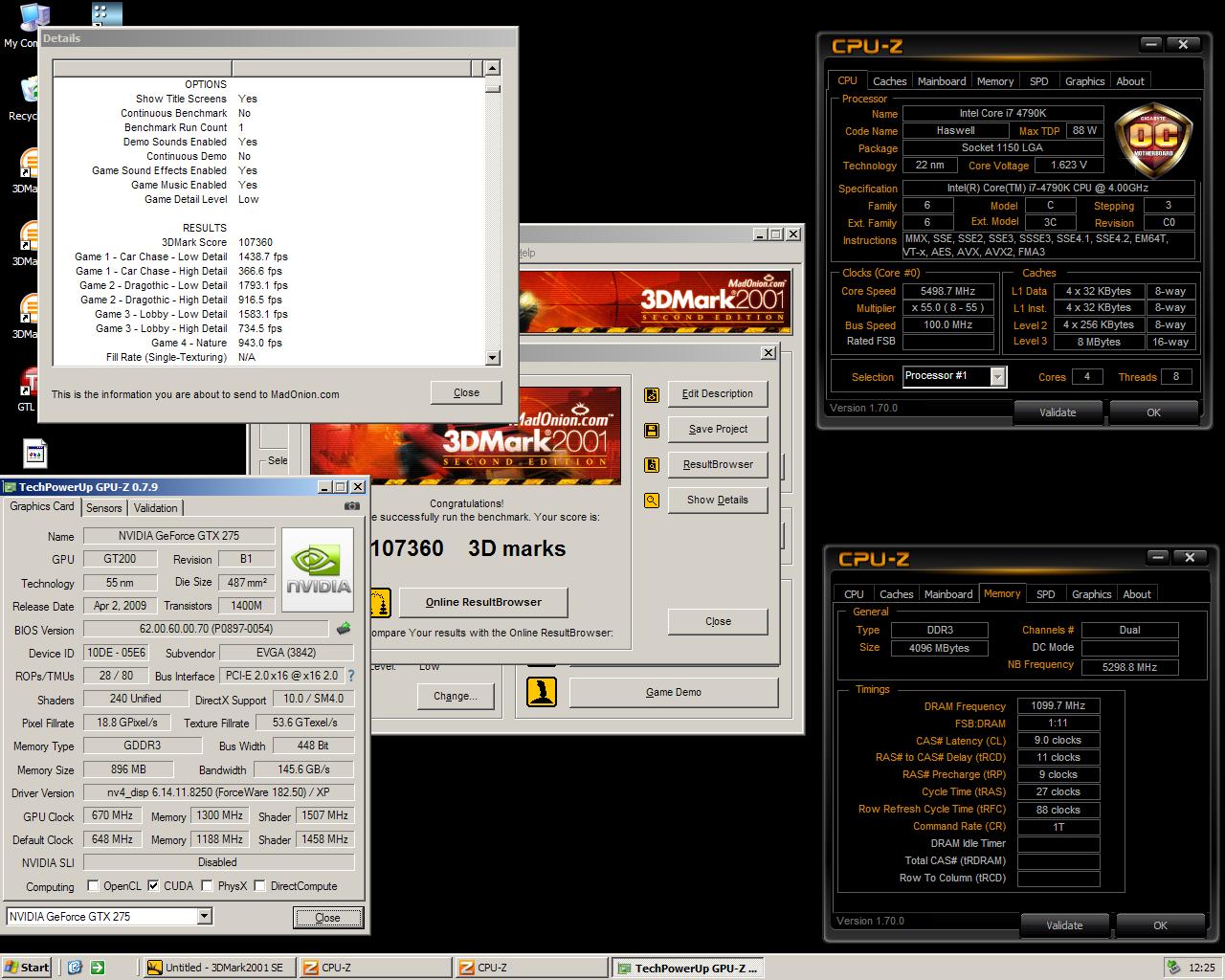Click the Save Project disk icon

(x=652, y=430)
